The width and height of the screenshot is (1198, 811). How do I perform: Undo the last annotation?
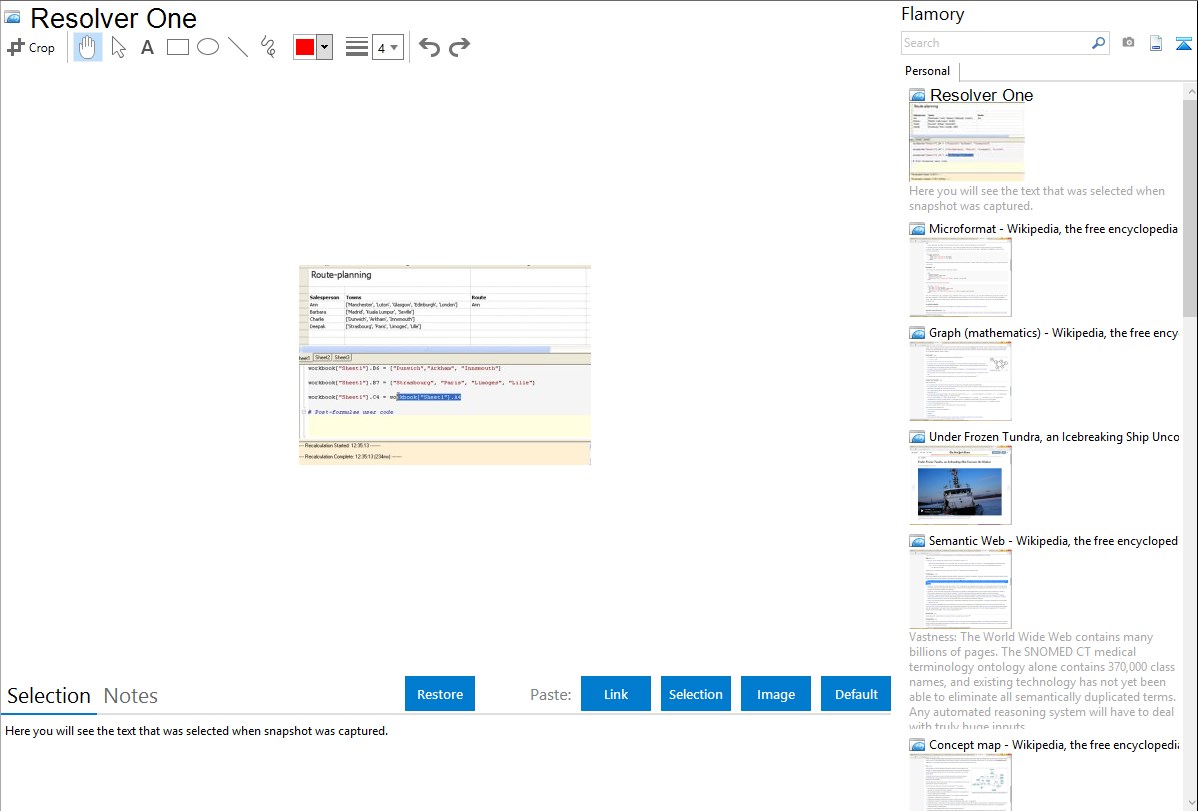pos(429,47)
